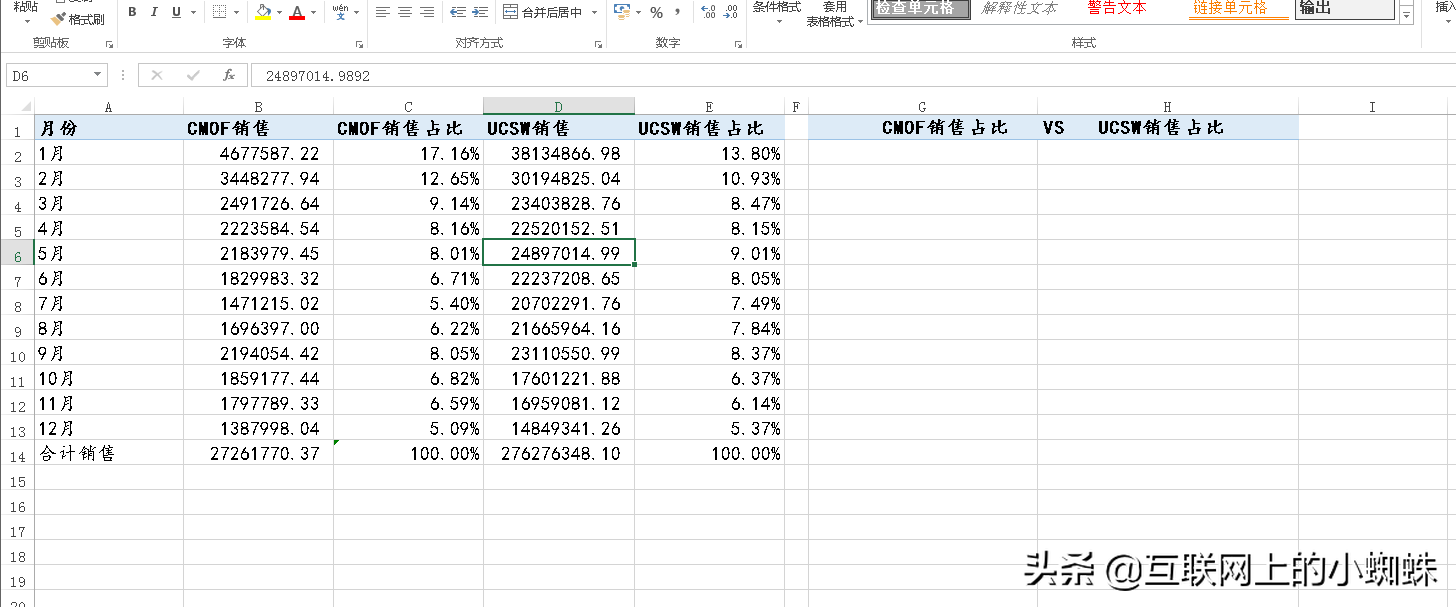
Task: Click in the formula bar value
Action: [318, 76]
